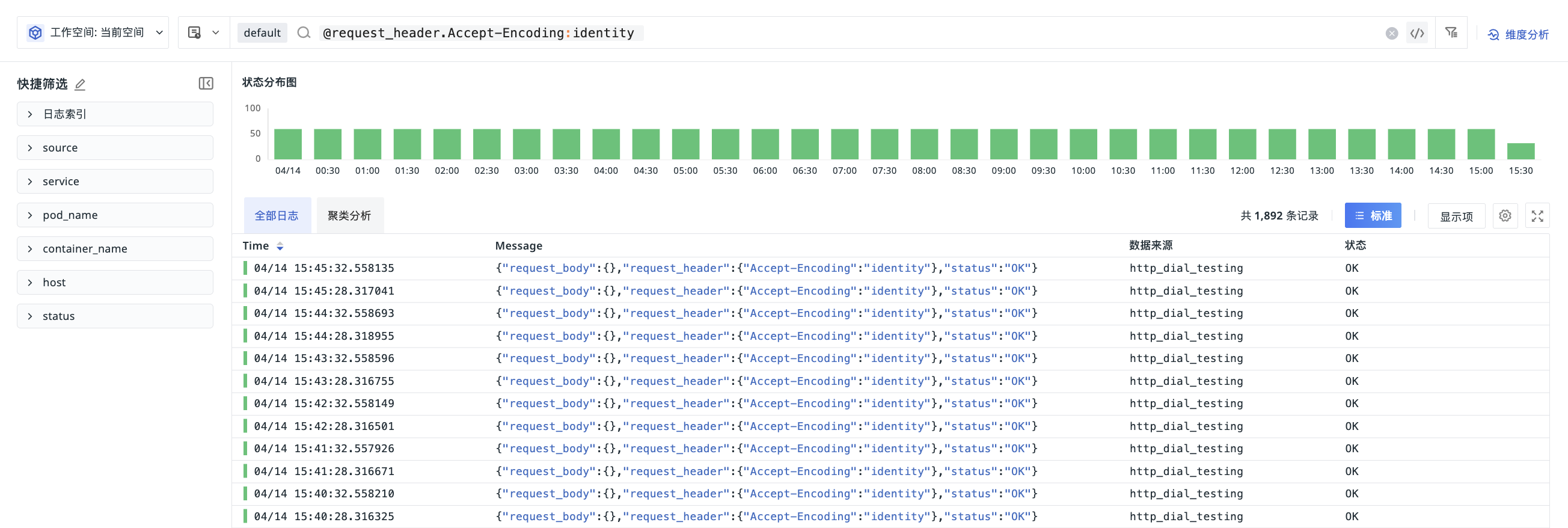Open the log viewer type dropdown
This screenshot has height=528, width=1568.
(203, 33)
